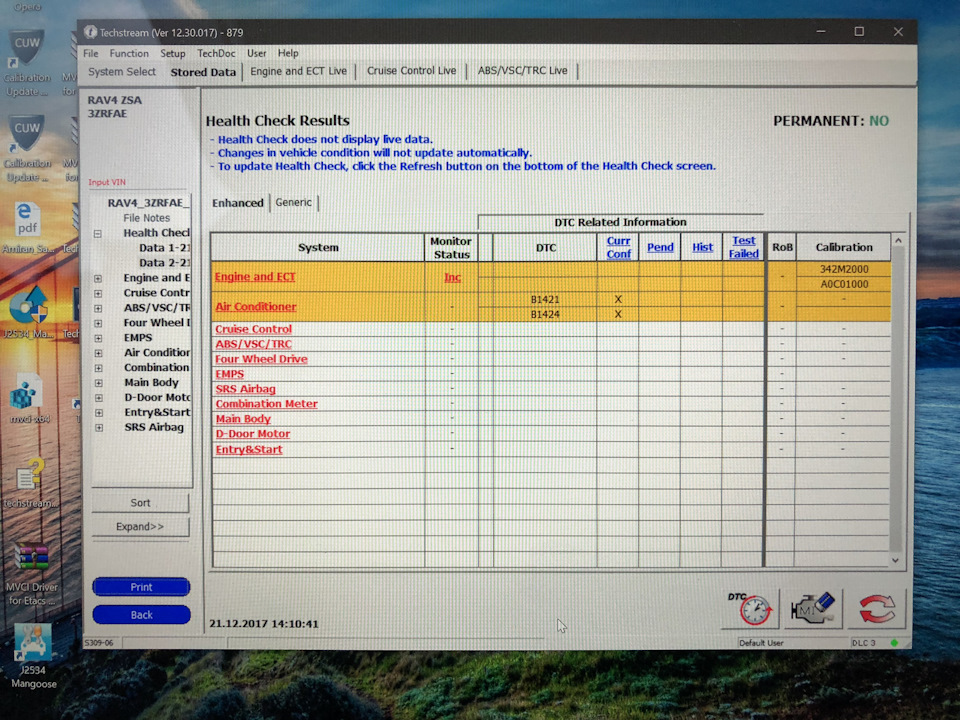Screen dimensions: 960x720
Task: Open J2534_Ma... shield desktop icon
Action: (x=28, y=312)
